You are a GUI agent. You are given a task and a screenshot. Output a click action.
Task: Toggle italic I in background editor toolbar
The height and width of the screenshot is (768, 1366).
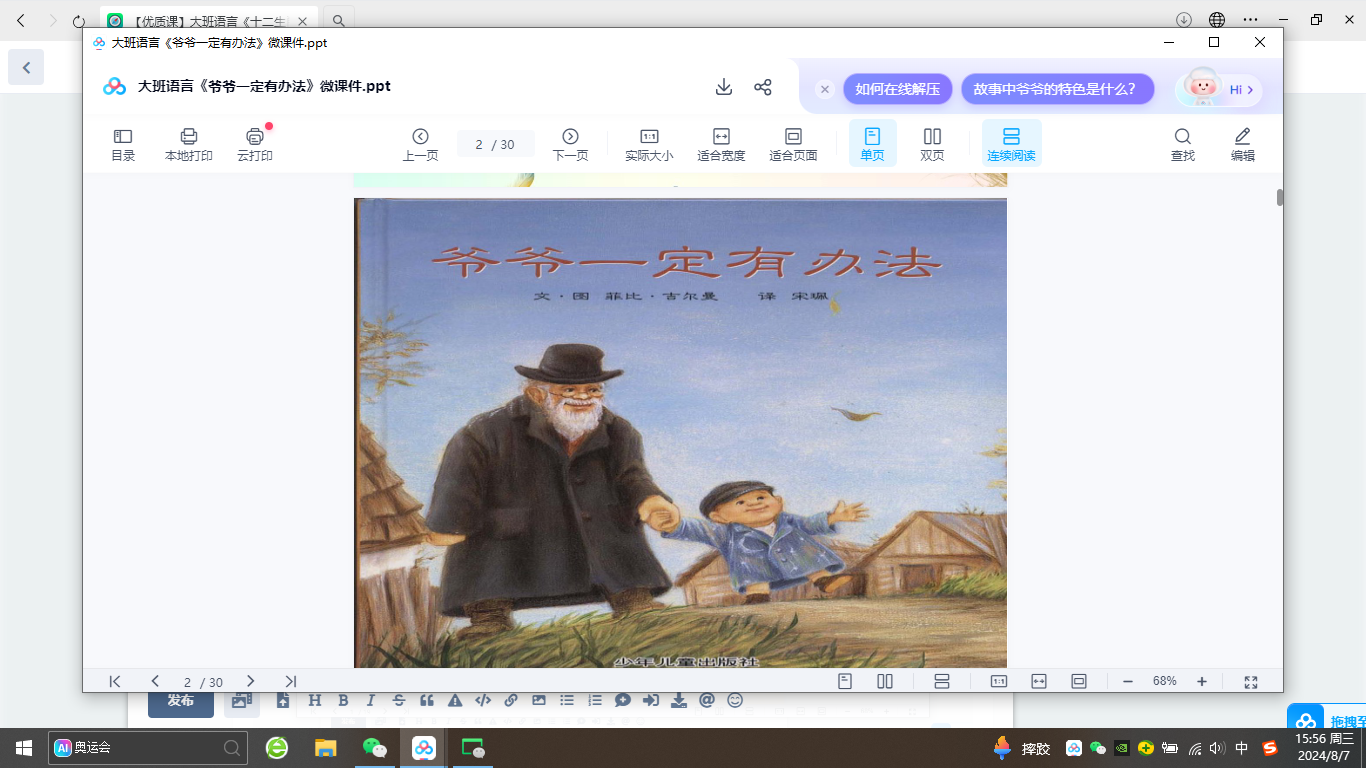pyautogui.click(x=371, y=701)
